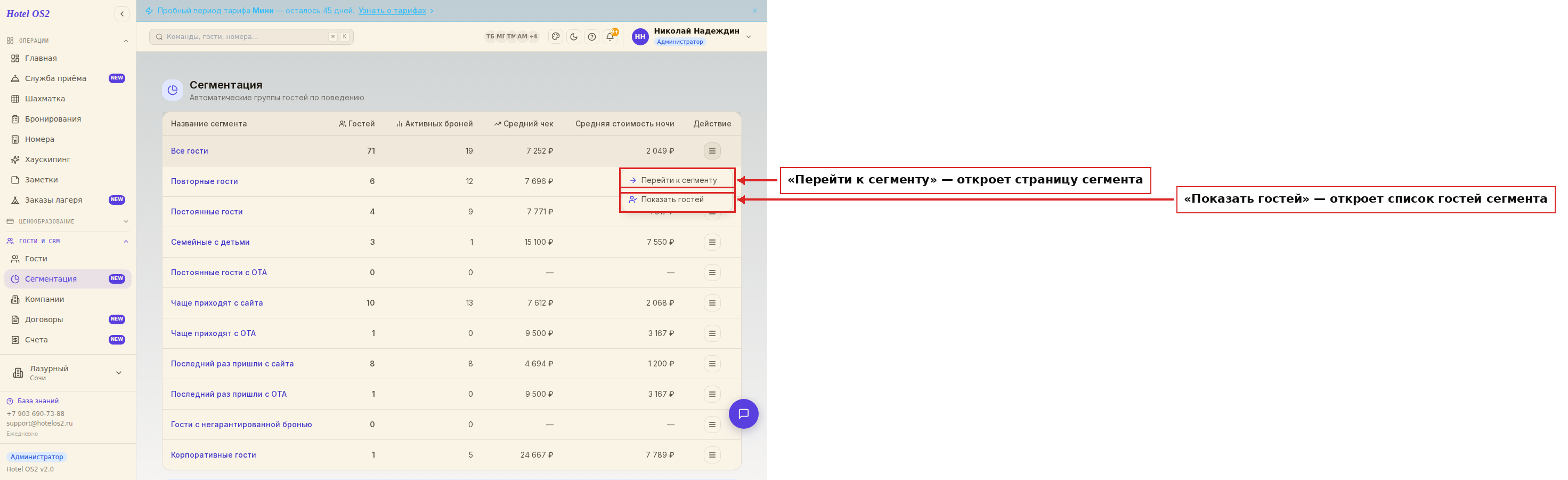The height and width of the screenshot is (480, 1568).
Task: Open the Корпоративные гости segment link
Action: pyautogui.click(x=213, y=455)
